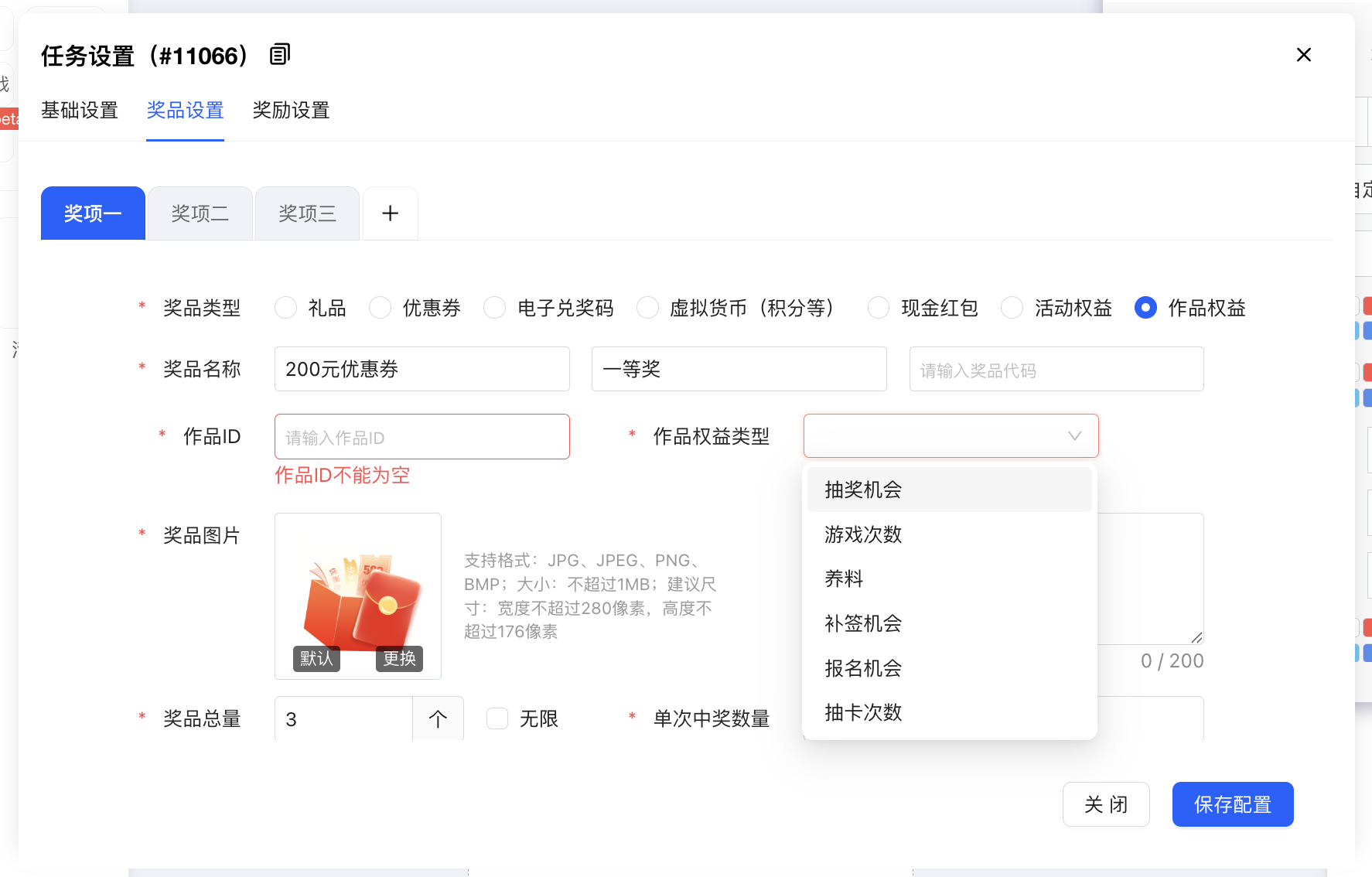Choose the 优惠券 prize type
This screenshot has width=1372, height=877.
[x=381, y=308]
